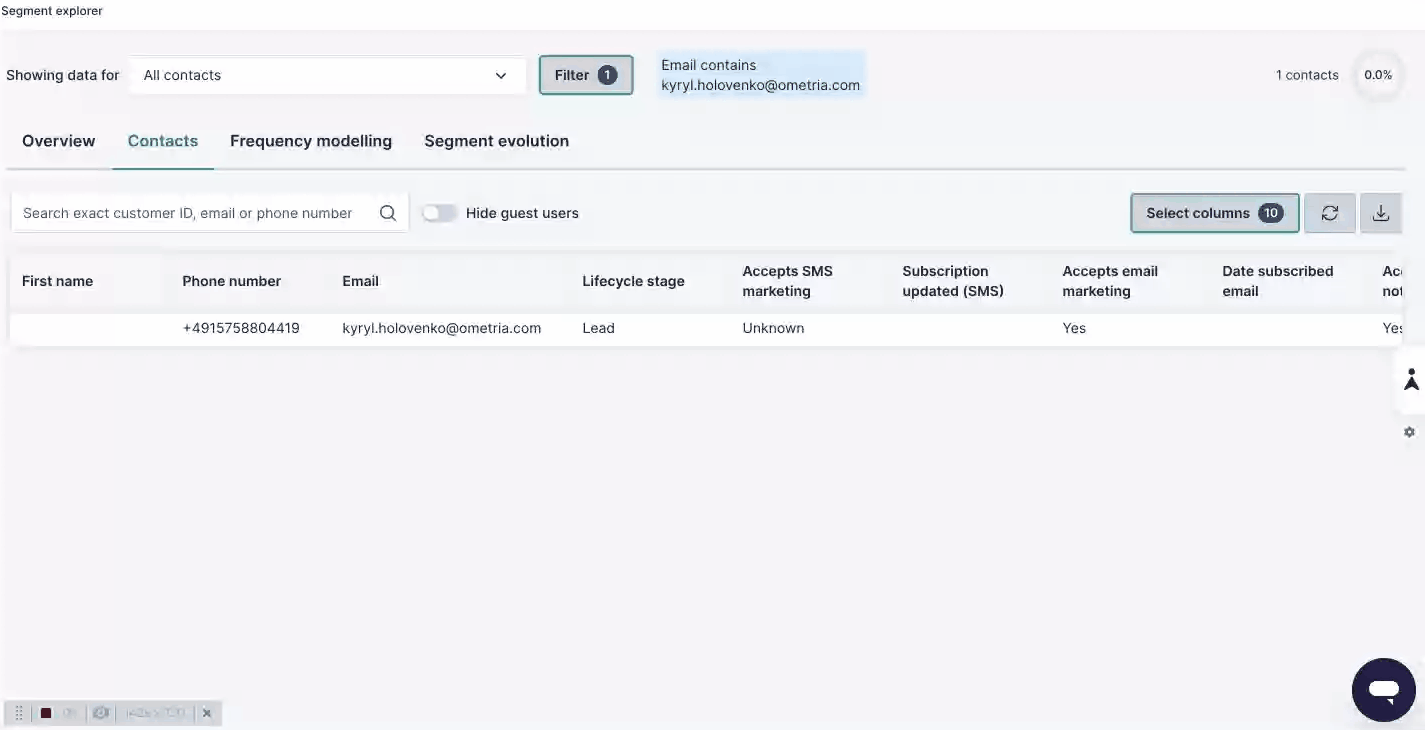Open the chat support bubble
This screenshot has width=1425, height=730.
[1384, 690]
